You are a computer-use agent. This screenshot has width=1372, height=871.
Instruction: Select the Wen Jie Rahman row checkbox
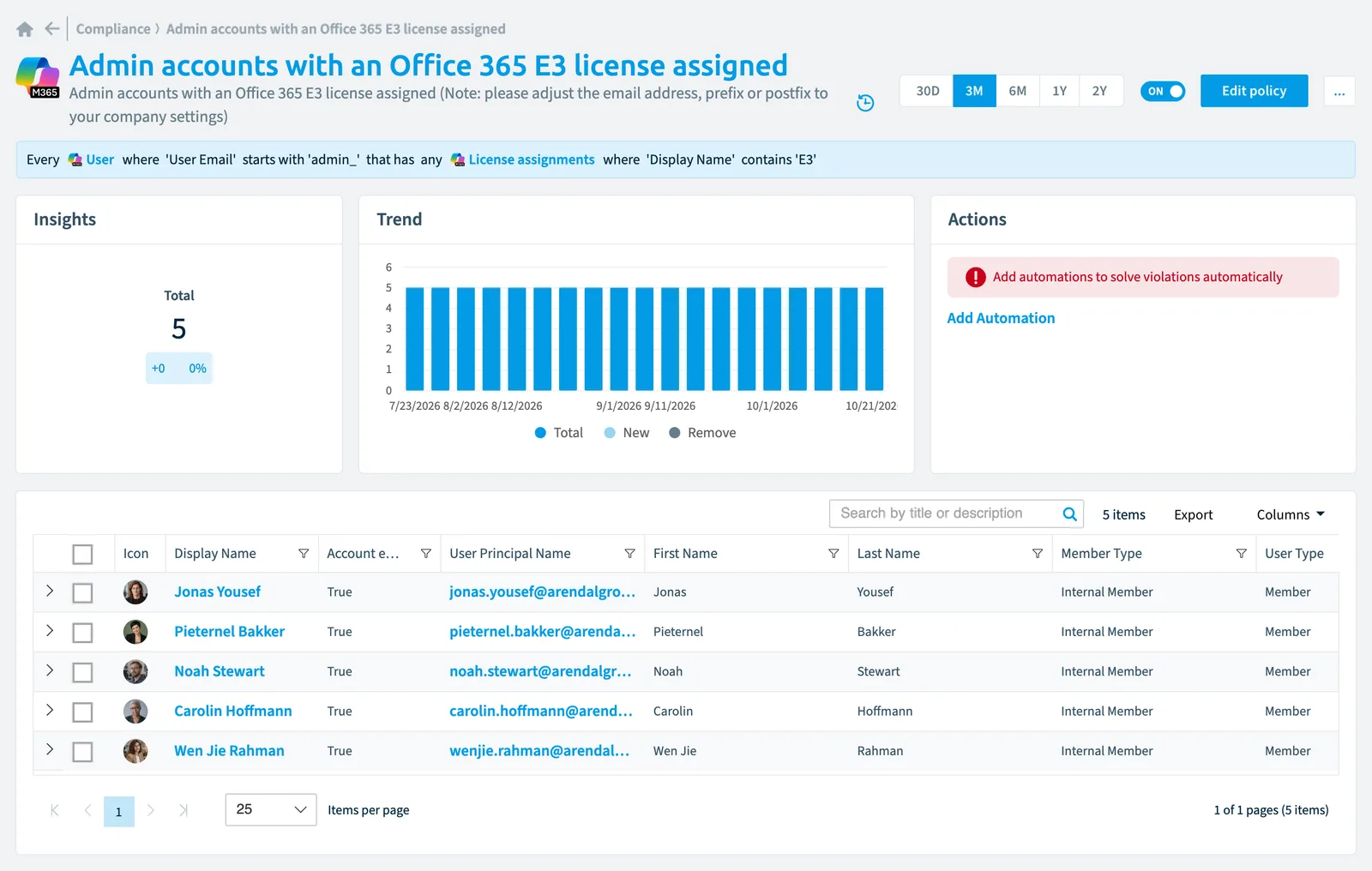(x=82, y=752)
